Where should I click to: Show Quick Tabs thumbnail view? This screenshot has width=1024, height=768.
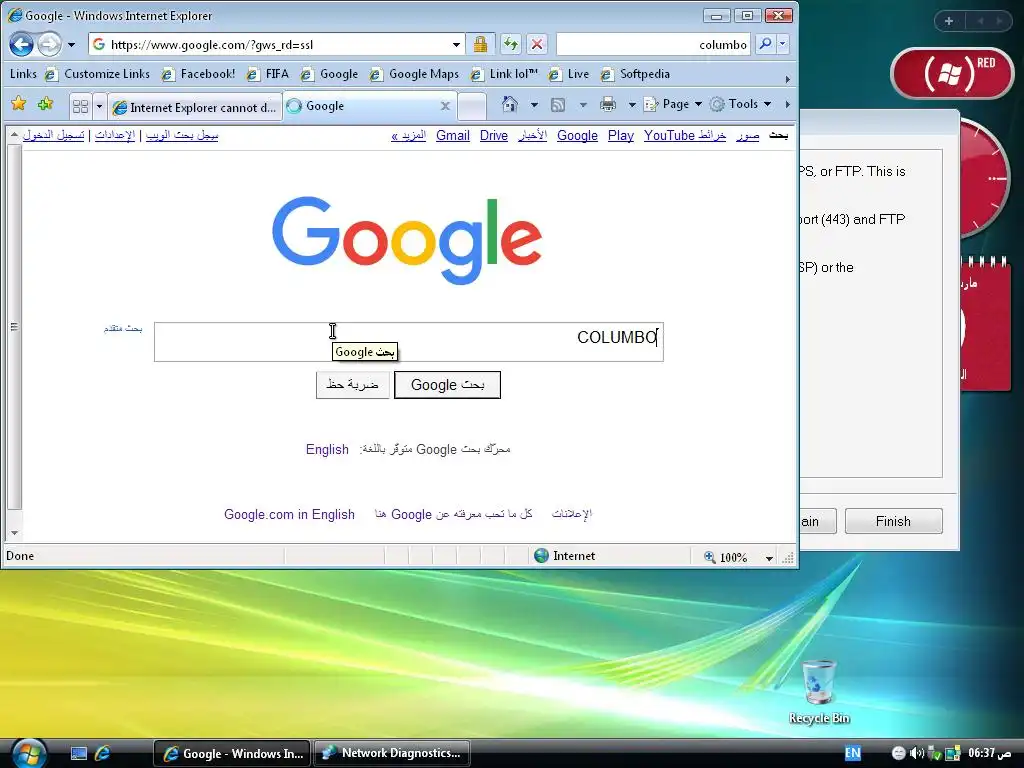click(x=80, y=106)
